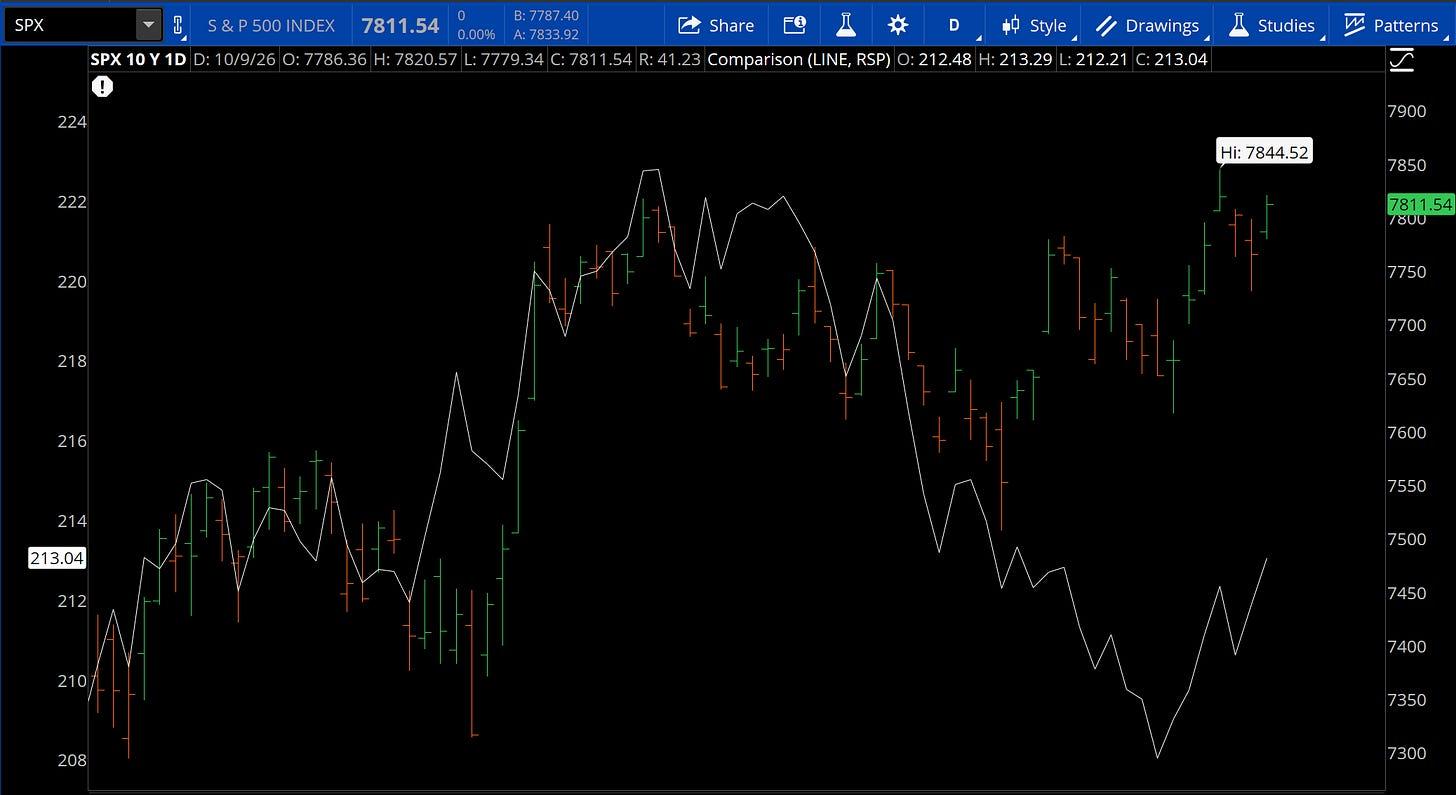Open the Drawings menu
The width and height of the screenshot is (1456, 795).
[x=1148, y=25]
